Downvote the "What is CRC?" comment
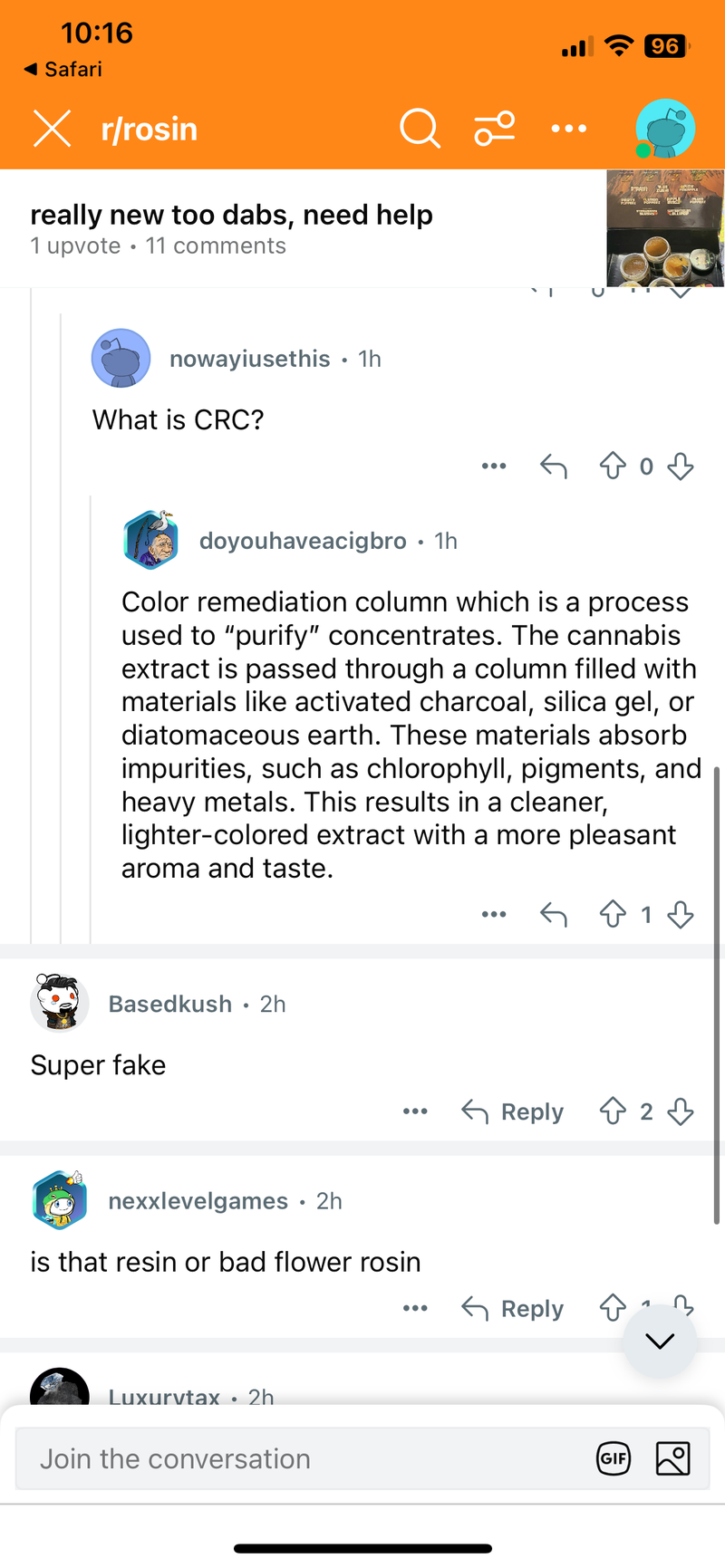The width and height of the screenshot is (725, 1568). pos(681,467)
